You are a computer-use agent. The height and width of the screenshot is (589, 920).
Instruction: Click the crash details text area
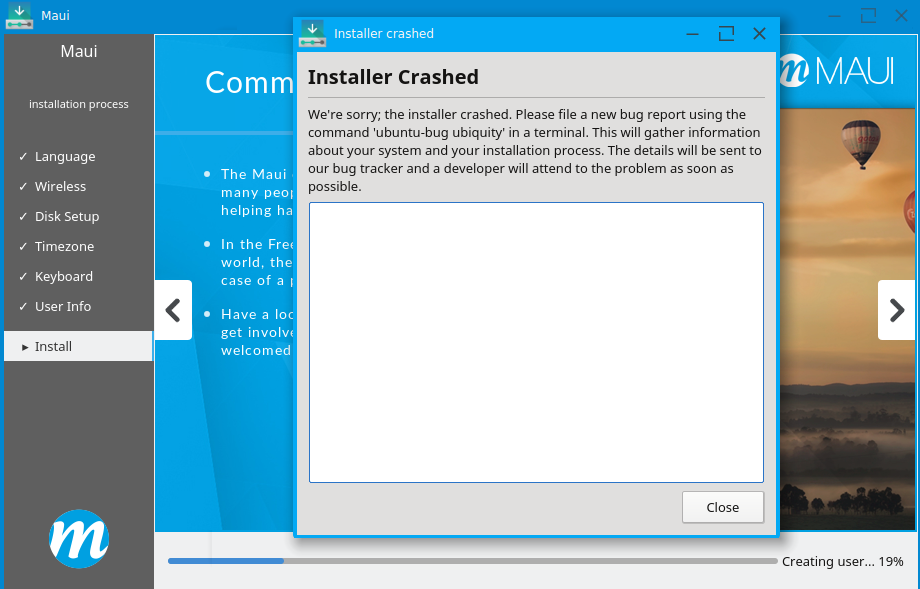tap(536, 342)
